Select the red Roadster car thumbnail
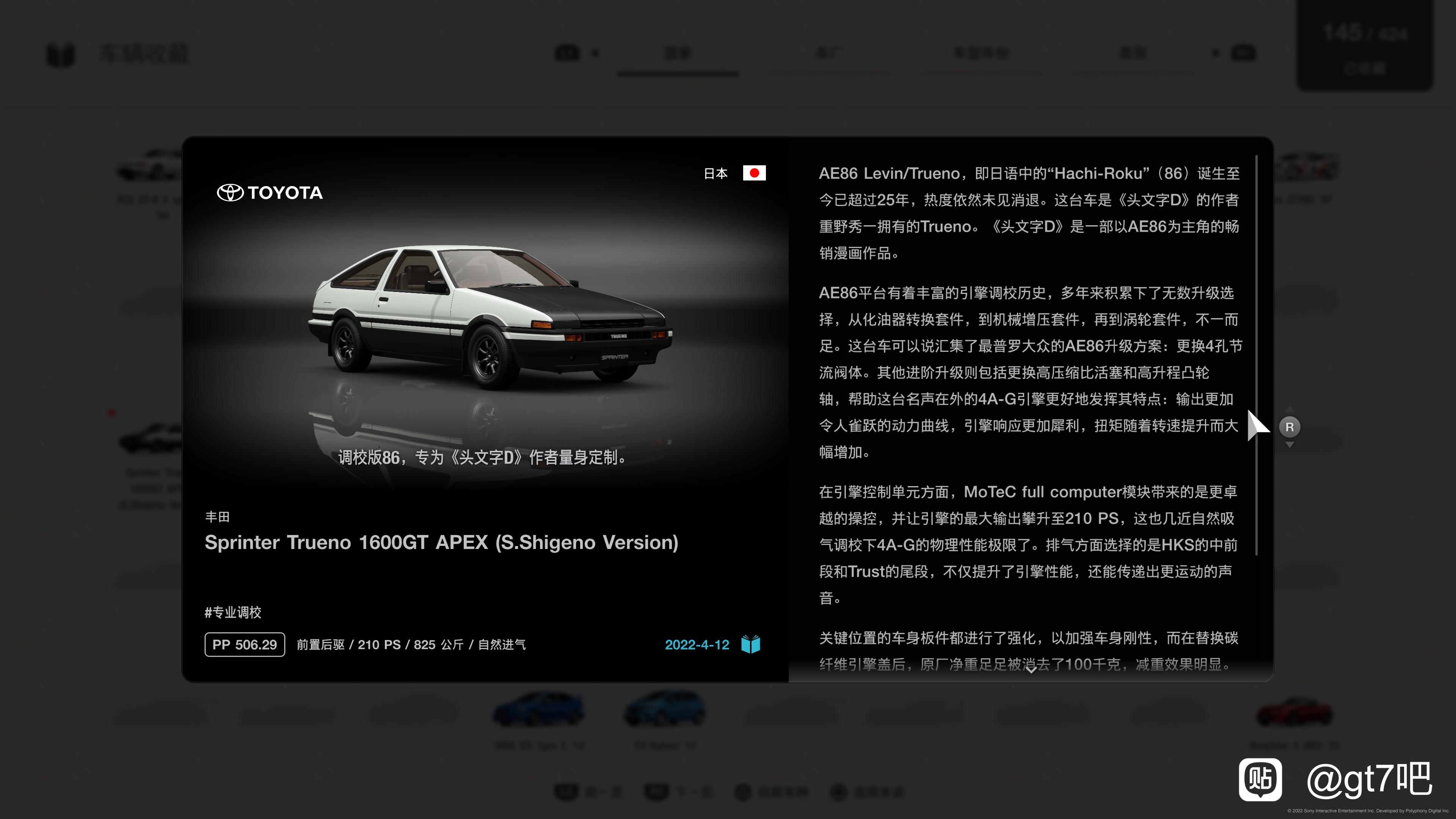 (1294, 712)
